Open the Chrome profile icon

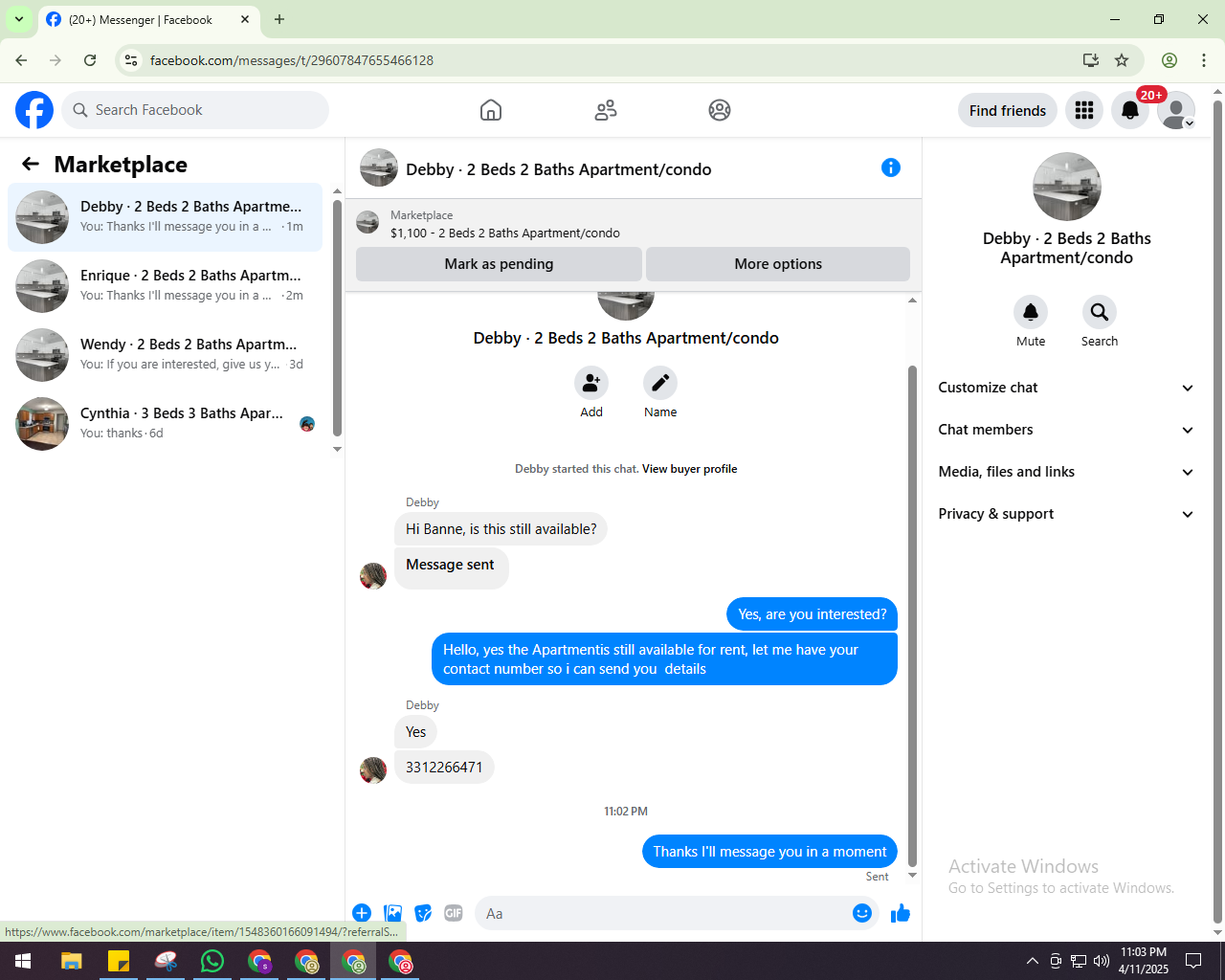tap(1169, 60)
